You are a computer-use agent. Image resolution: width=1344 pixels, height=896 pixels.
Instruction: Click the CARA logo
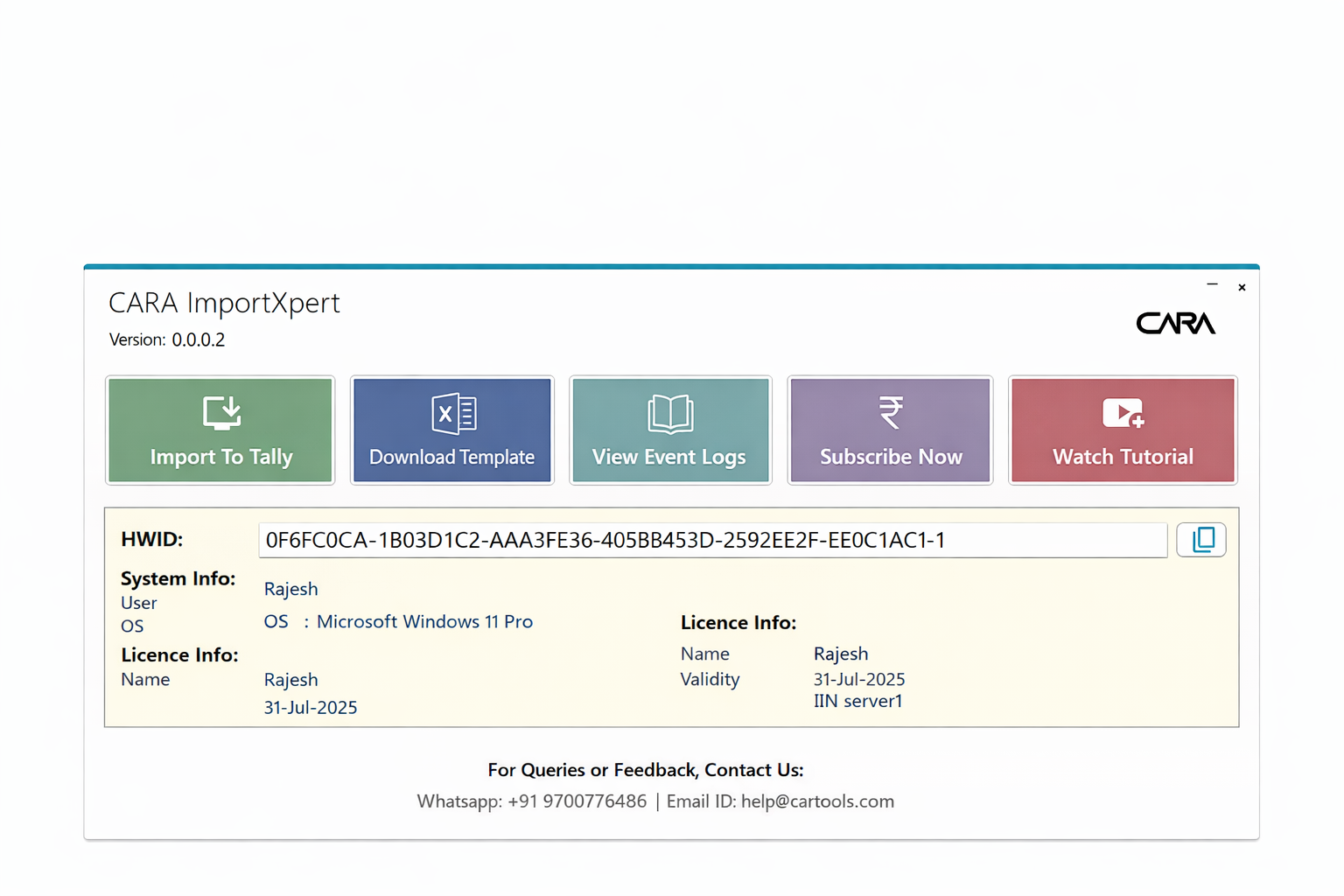[1175, 324]
